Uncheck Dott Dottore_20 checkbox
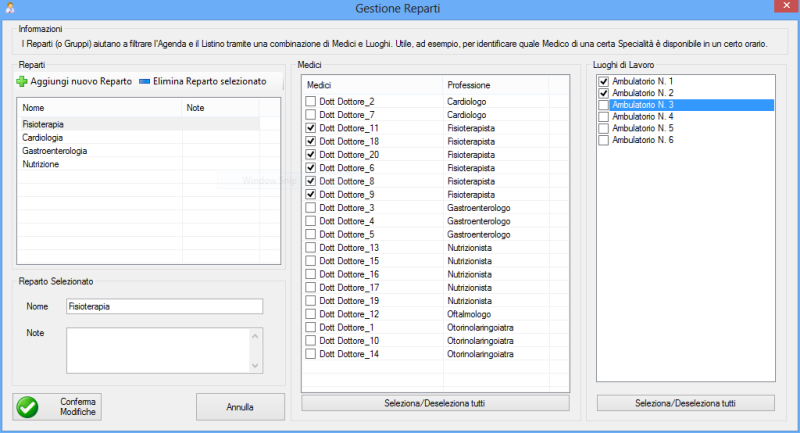 click(x=311, y=155)
